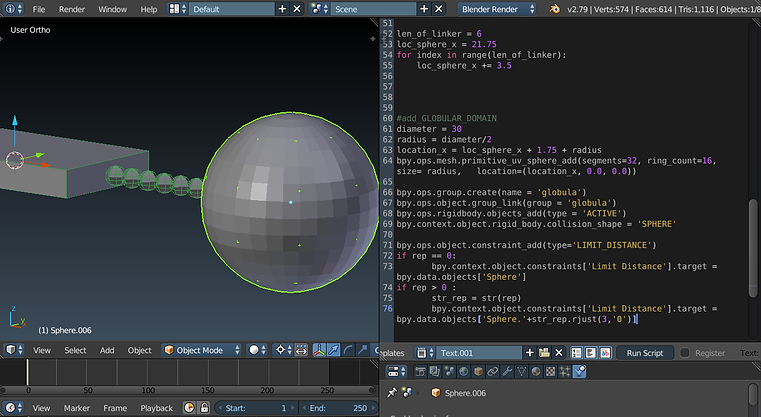Open the Window menu
This screenshot has height=417, width=761.
tap(113, 9)
